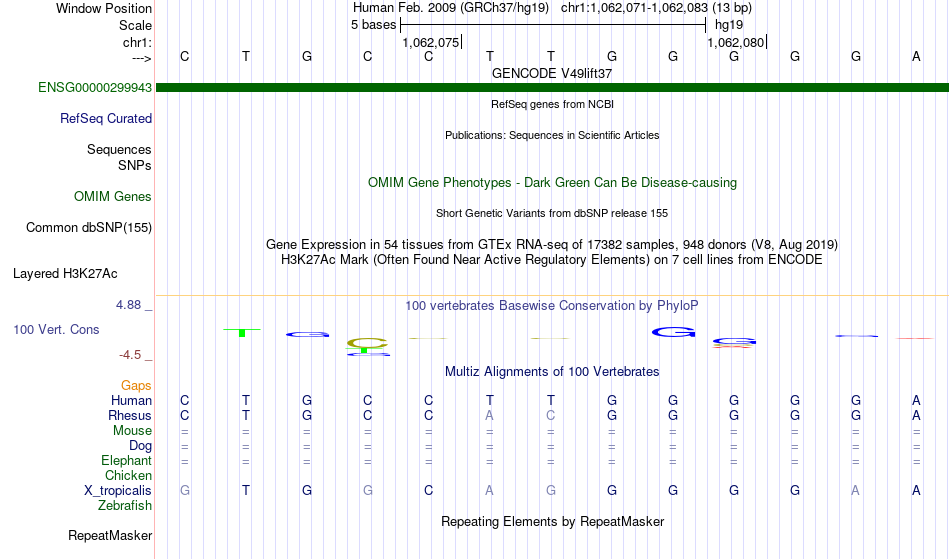
Task: Click the large blue G conservation logo
Action: [x=673, y=332]
